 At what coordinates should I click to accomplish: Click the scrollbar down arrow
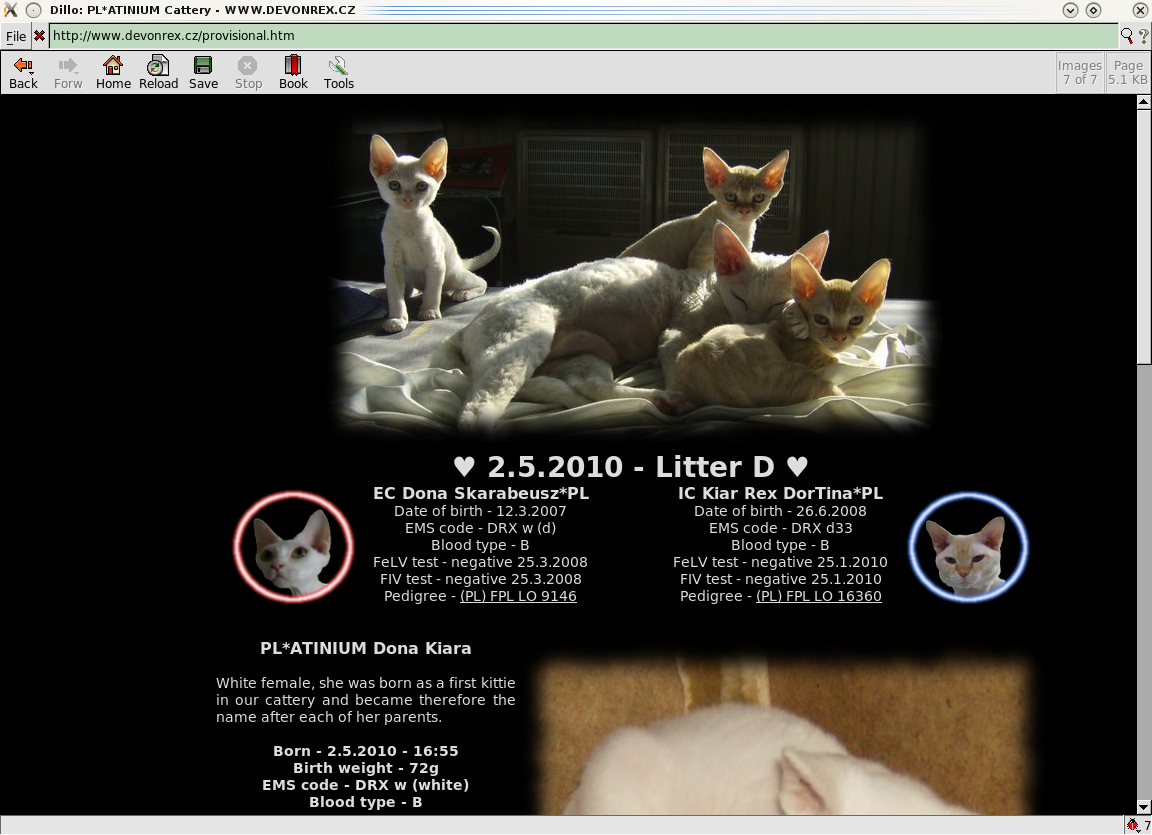coord(1143,807)
